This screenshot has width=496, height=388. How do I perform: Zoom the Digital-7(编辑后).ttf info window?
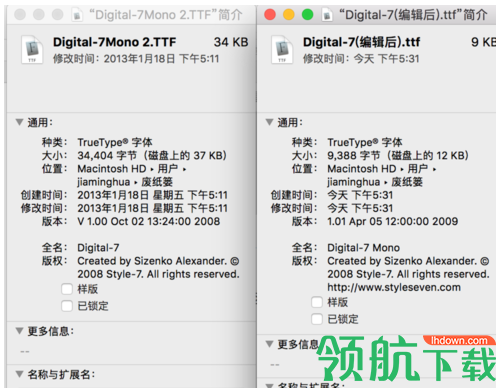307,15
